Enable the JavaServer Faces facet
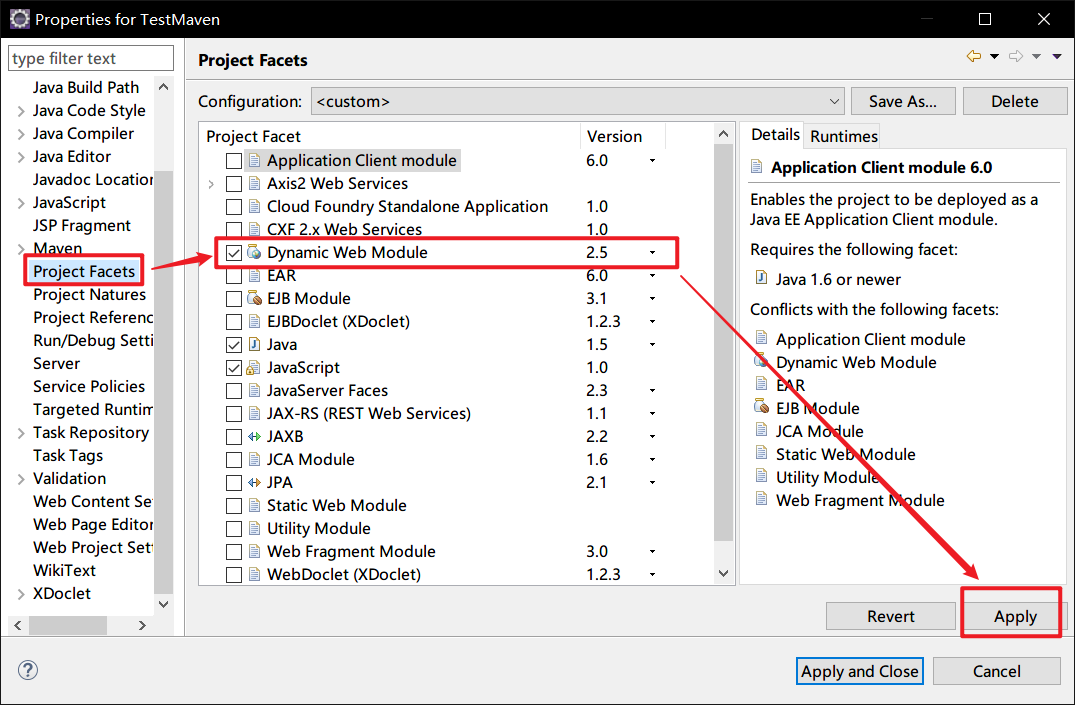 click(x=234, y=390)
